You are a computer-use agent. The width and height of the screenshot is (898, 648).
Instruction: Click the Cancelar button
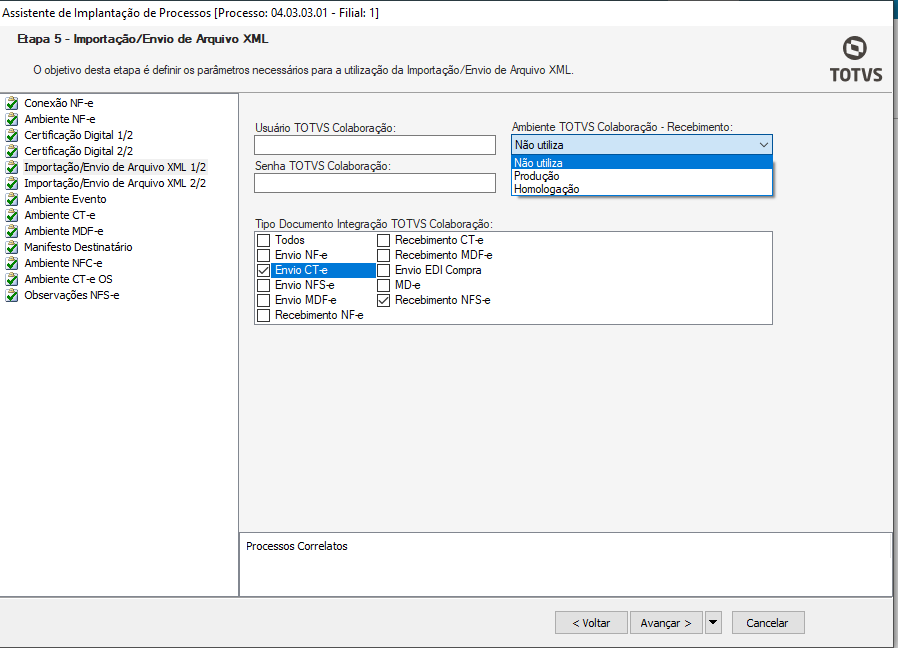pyautogui.click(x=767, y=623)
